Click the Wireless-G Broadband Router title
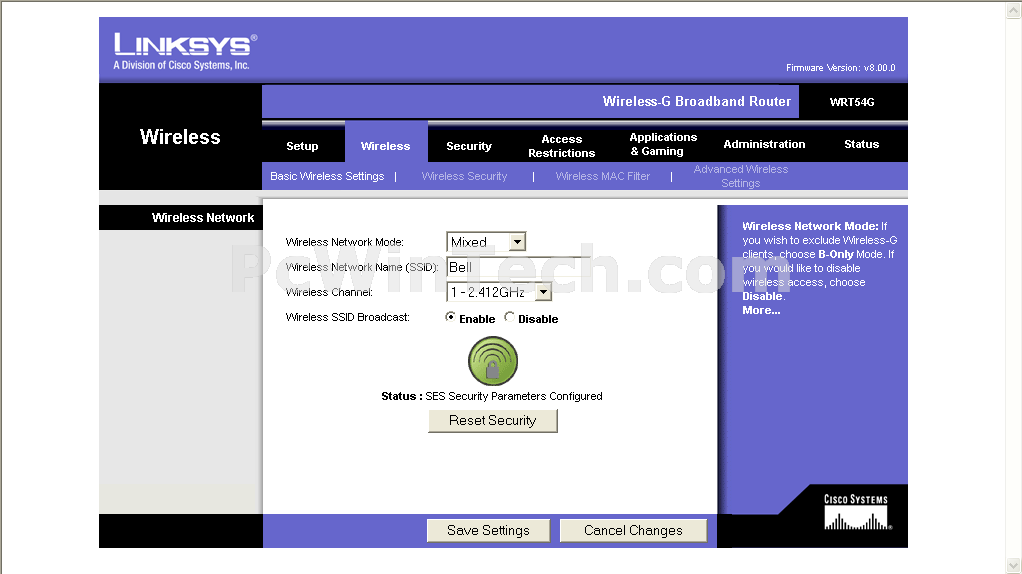 [697, 101]
